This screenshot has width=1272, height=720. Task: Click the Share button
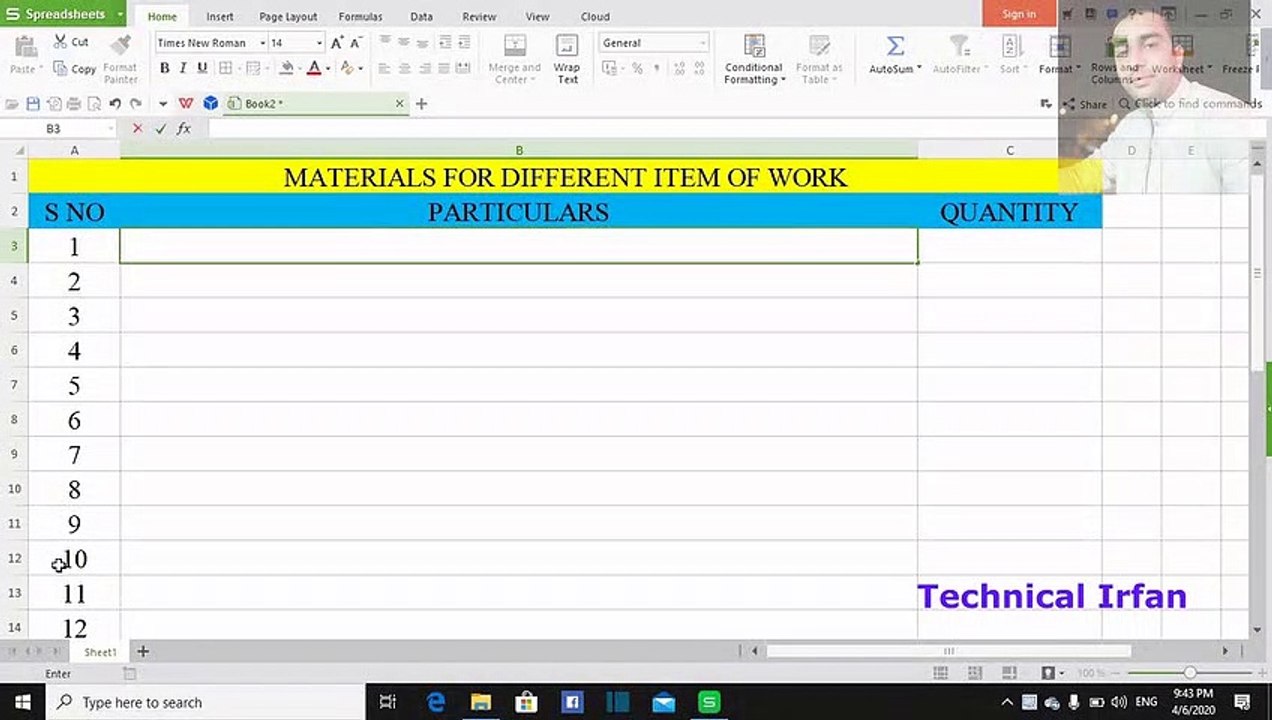[x=1084, y=104]
